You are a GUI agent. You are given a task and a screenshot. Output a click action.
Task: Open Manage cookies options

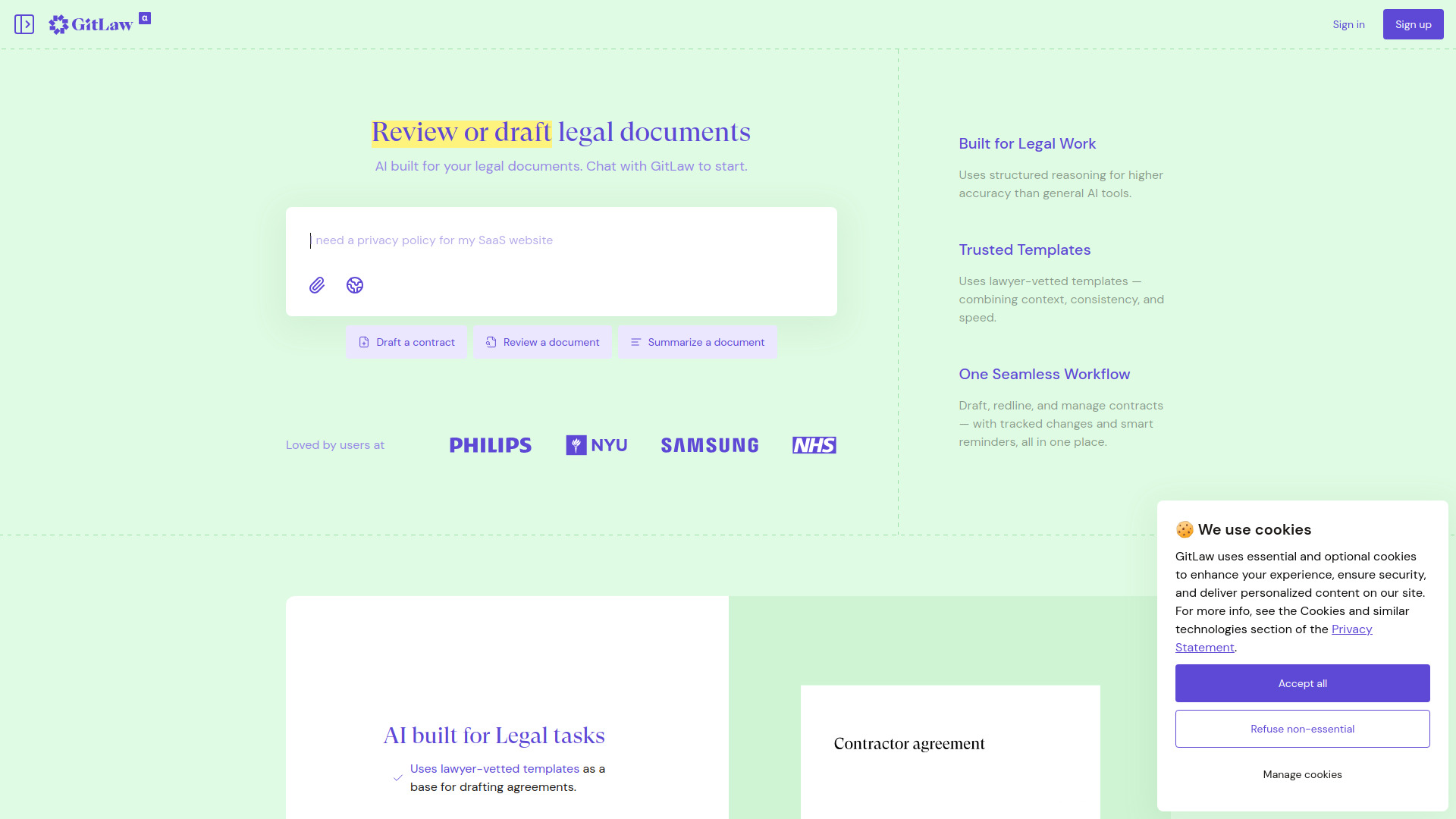click(x=1302, y=774)
